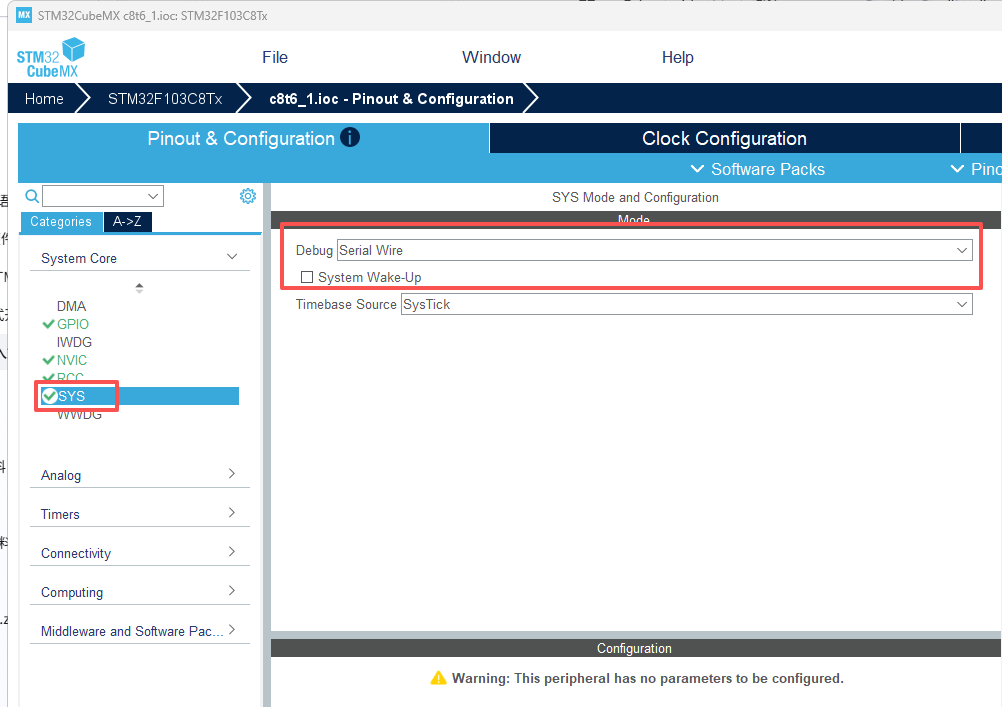The height and width of the screenshot is (707, 1002).
Task: Go to Home breadcrumb
Action: (44, 98)
